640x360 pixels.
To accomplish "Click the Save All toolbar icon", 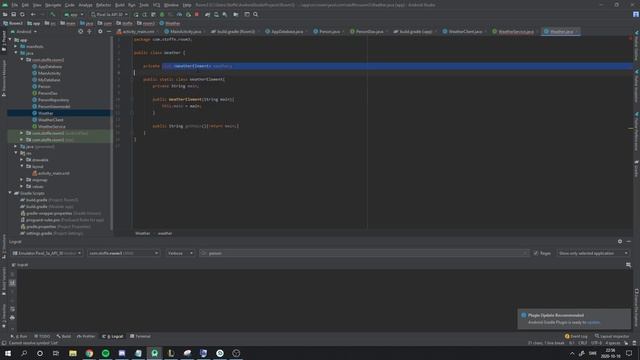I will [x=13, y=14].
